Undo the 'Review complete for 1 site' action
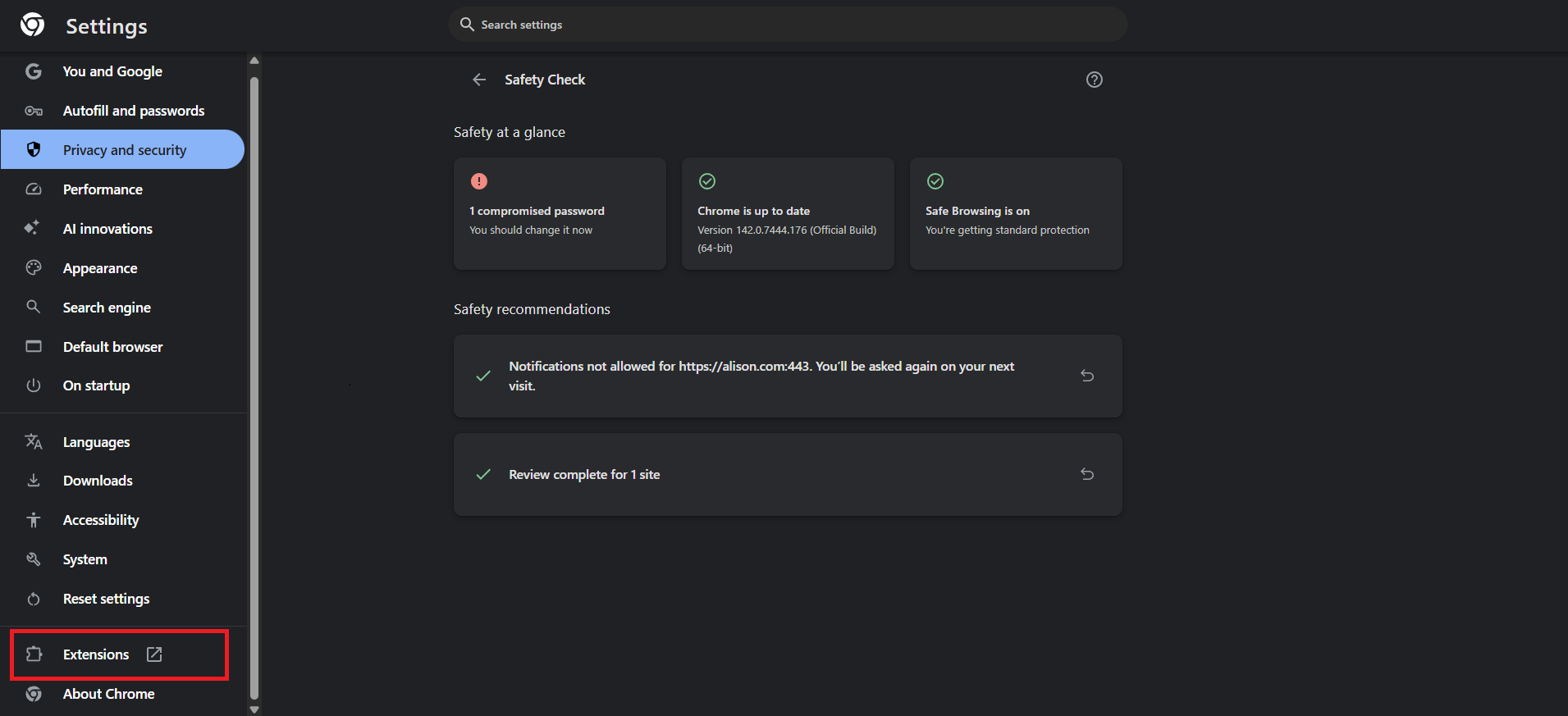This screenshot has height=716, width=1568. pyautogui.click(x=1087, y=474)
